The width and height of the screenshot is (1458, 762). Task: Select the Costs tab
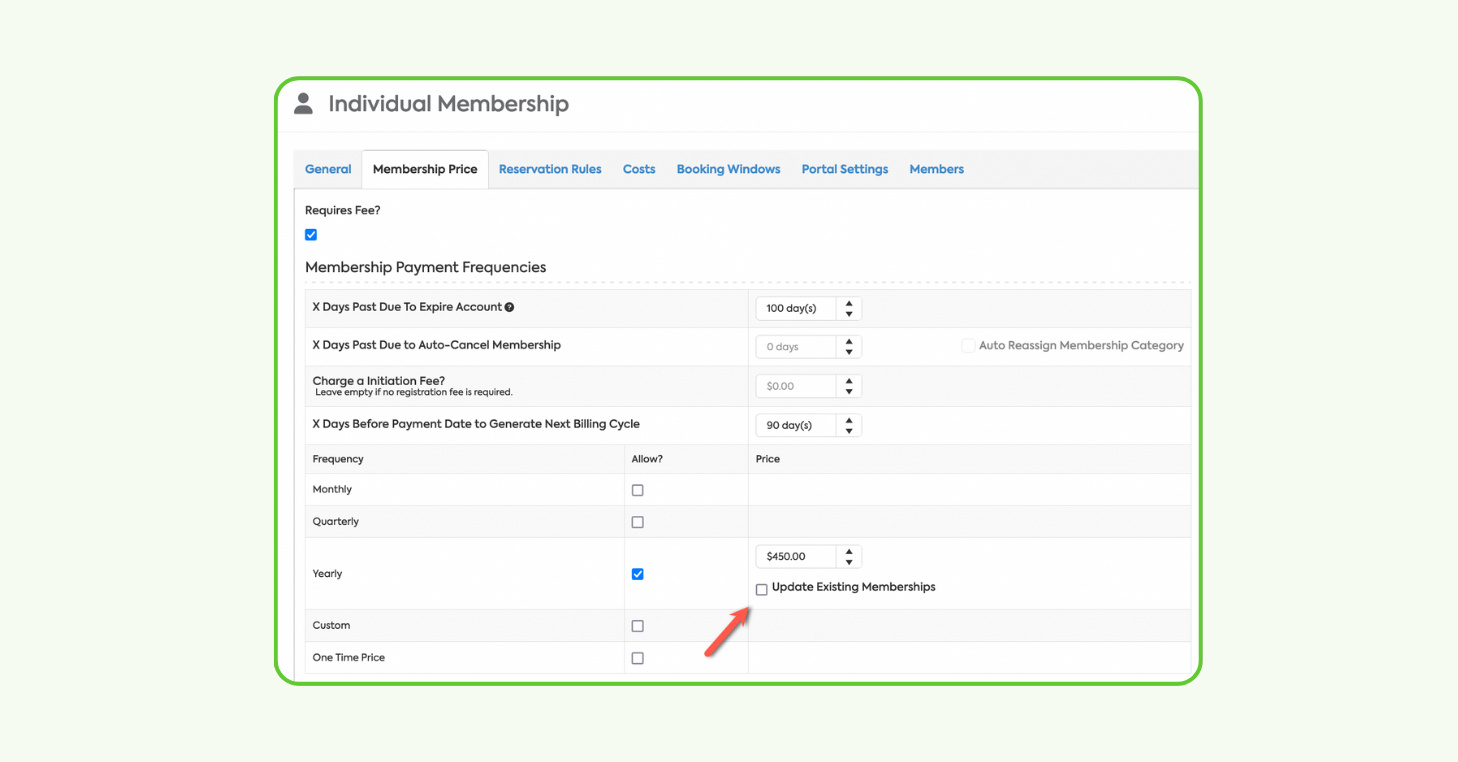click(638, 168)
